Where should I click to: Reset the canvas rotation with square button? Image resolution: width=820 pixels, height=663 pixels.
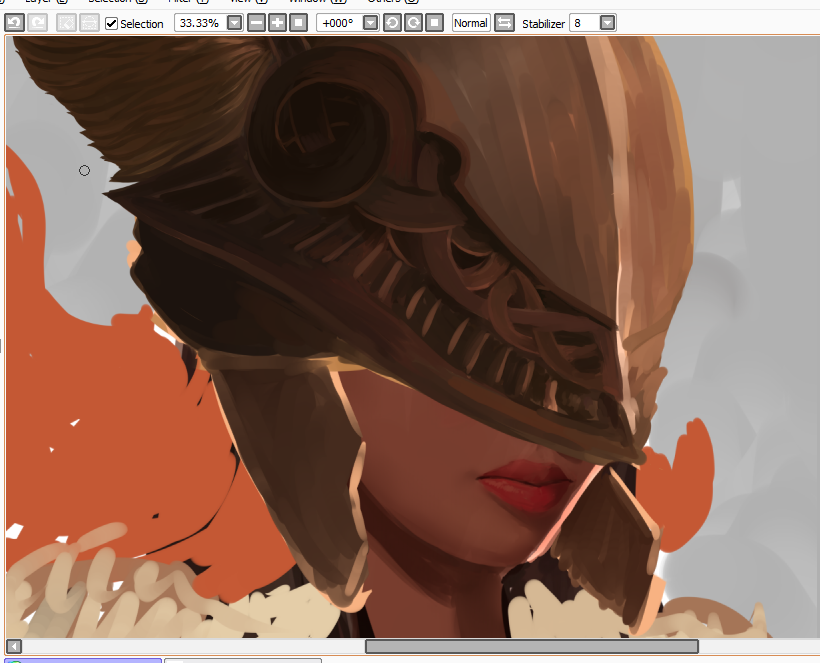[435, 23]
